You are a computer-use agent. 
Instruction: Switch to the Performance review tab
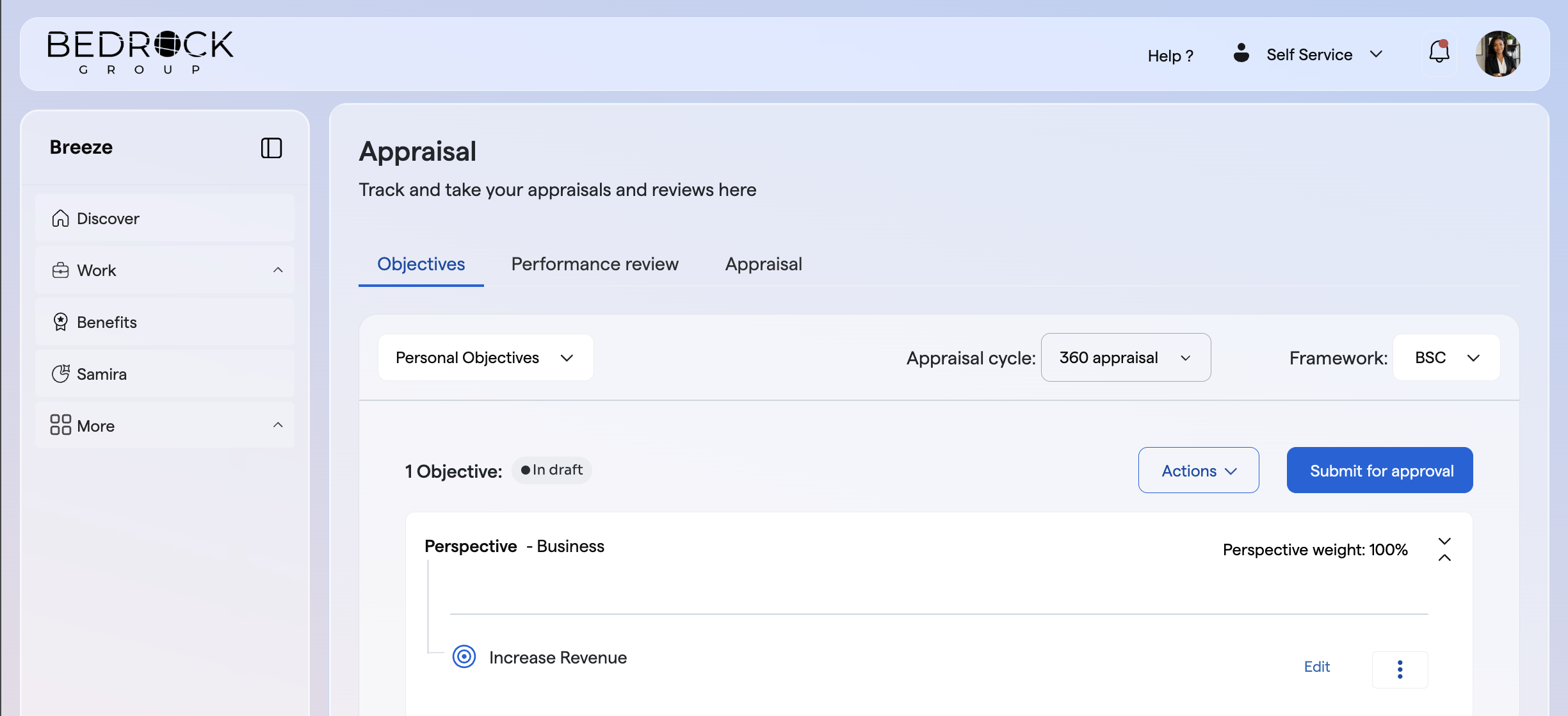595,264
